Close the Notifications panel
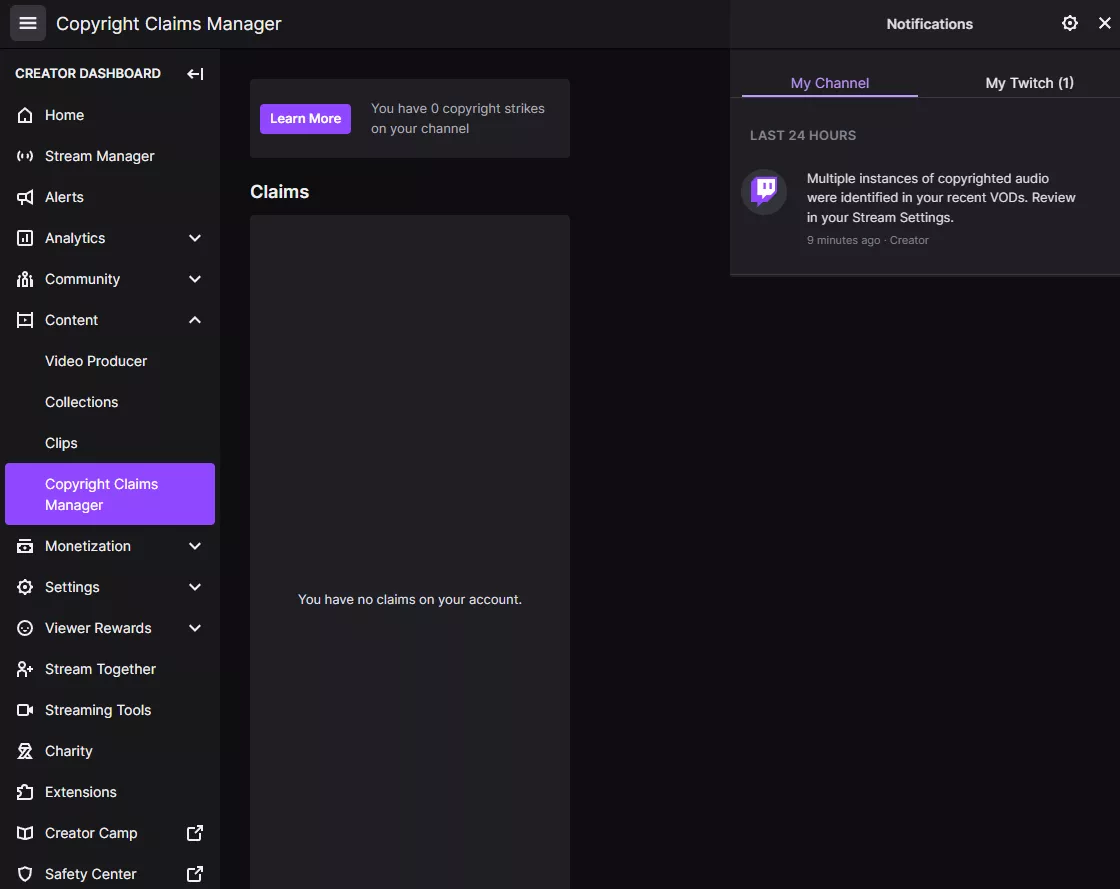Image resolution: width=1120 pixels, height=889 pixels. point(1104,23)
